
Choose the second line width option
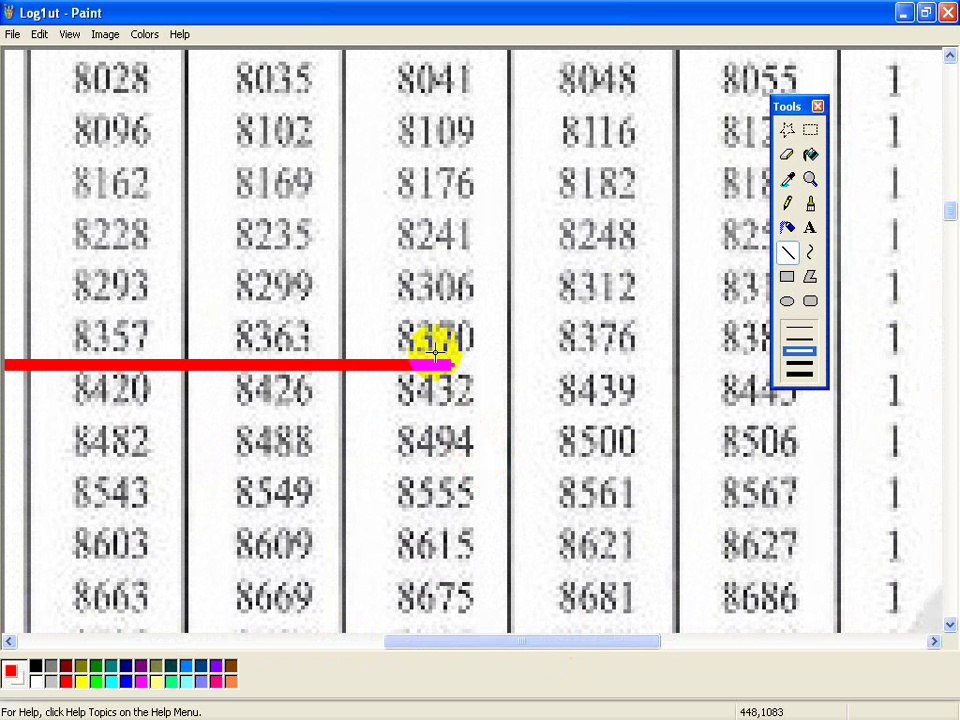click(x=799, y=339)
